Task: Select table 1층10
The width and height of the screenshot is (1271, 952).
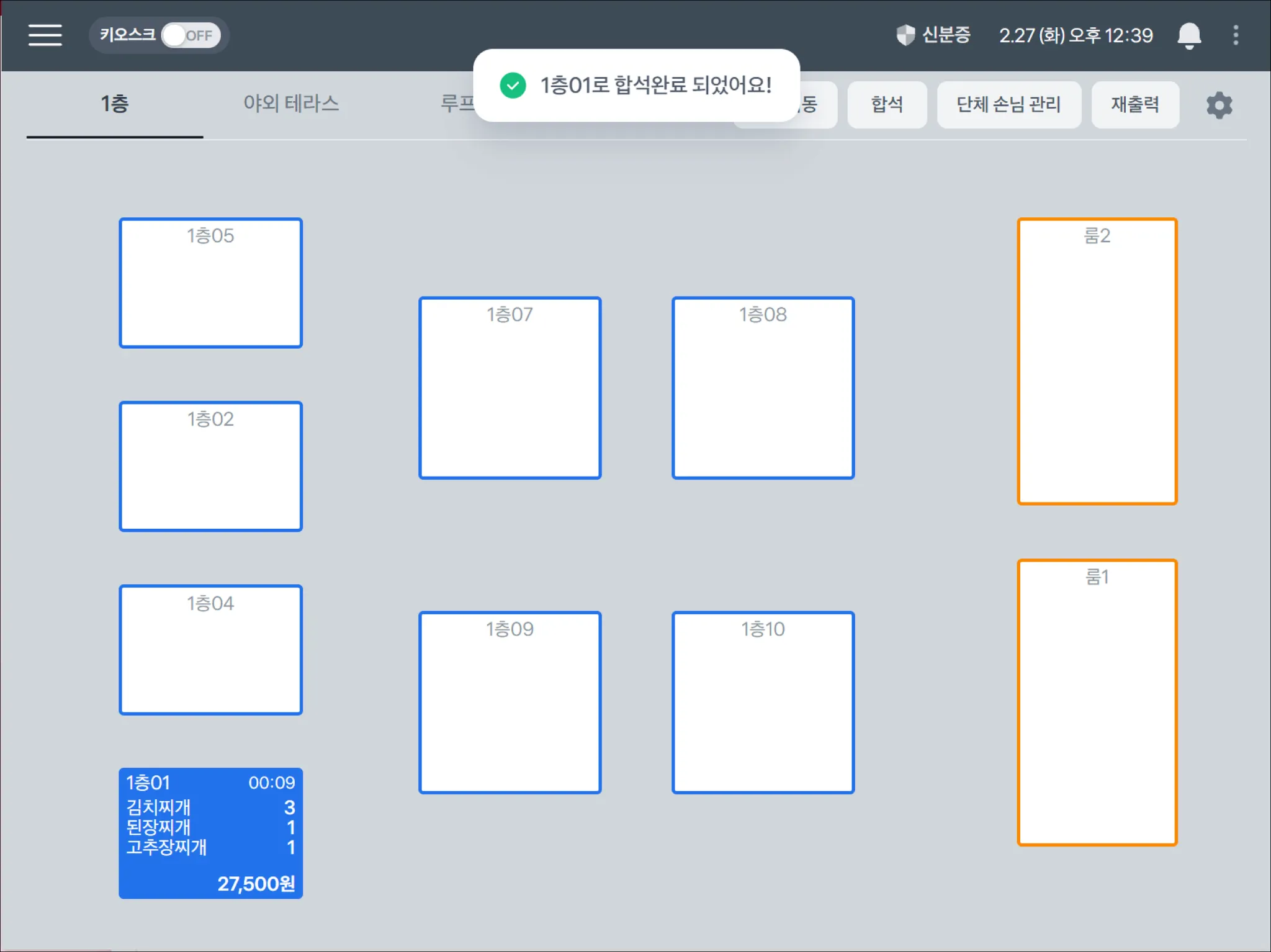Action: tap(762, 703)
